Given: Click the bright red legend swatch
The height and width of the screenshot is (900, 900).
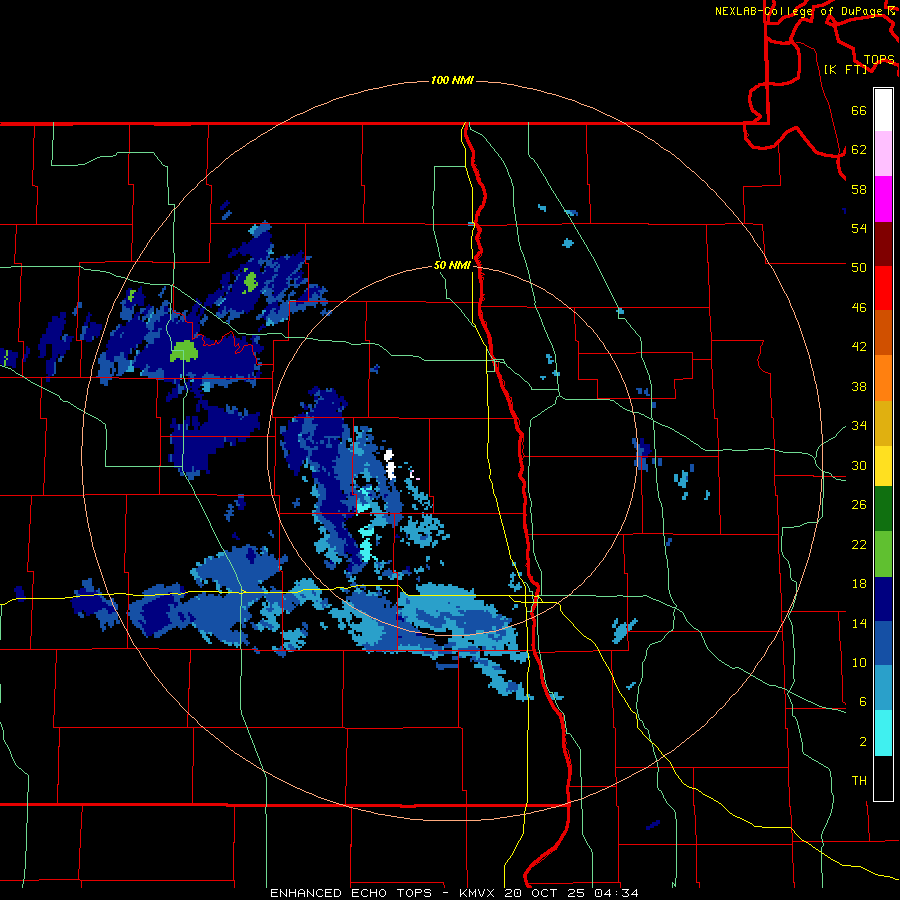Looking at the screenshot, I should (x=883, y=288).
